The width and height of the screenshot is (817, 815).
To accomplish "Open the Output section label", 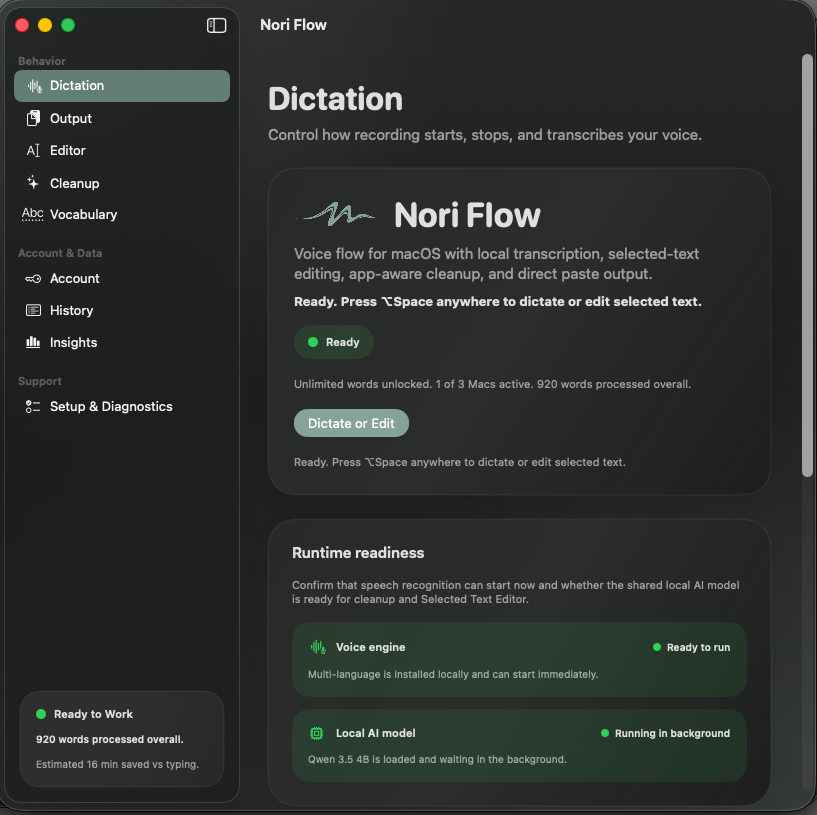I will click(71, 118).
